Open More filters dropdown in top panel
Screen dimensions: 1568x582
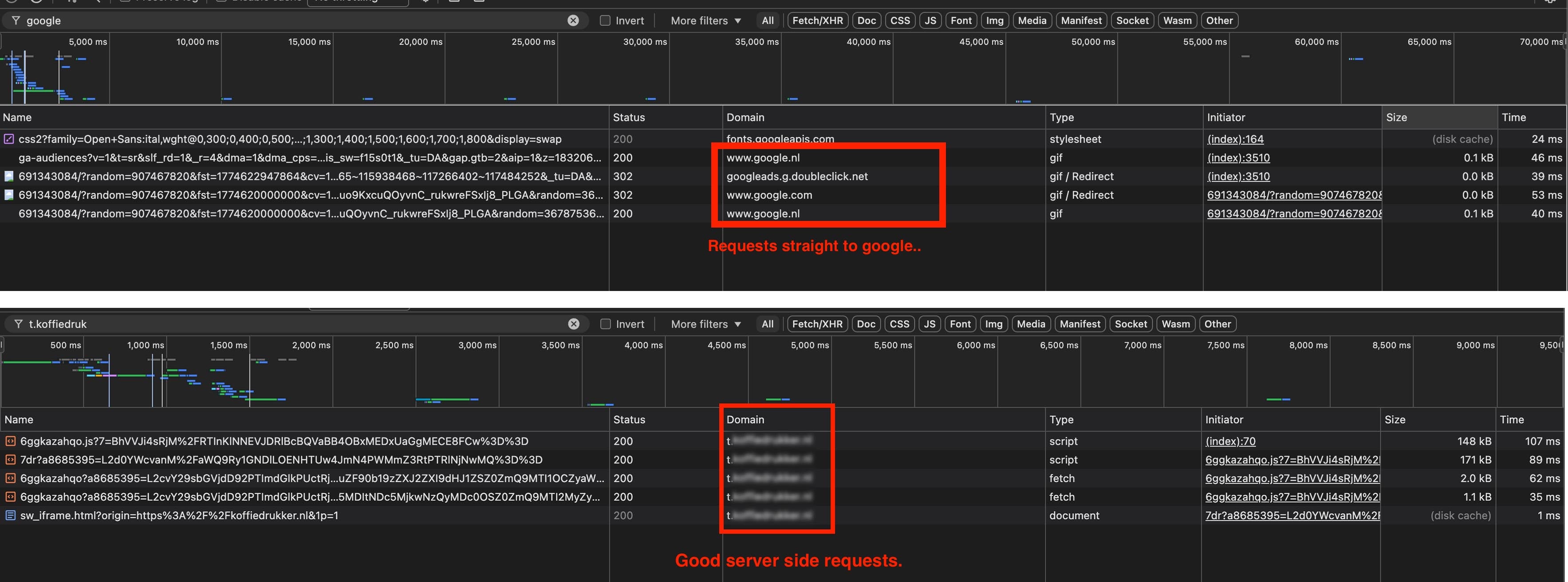[705, 20]
